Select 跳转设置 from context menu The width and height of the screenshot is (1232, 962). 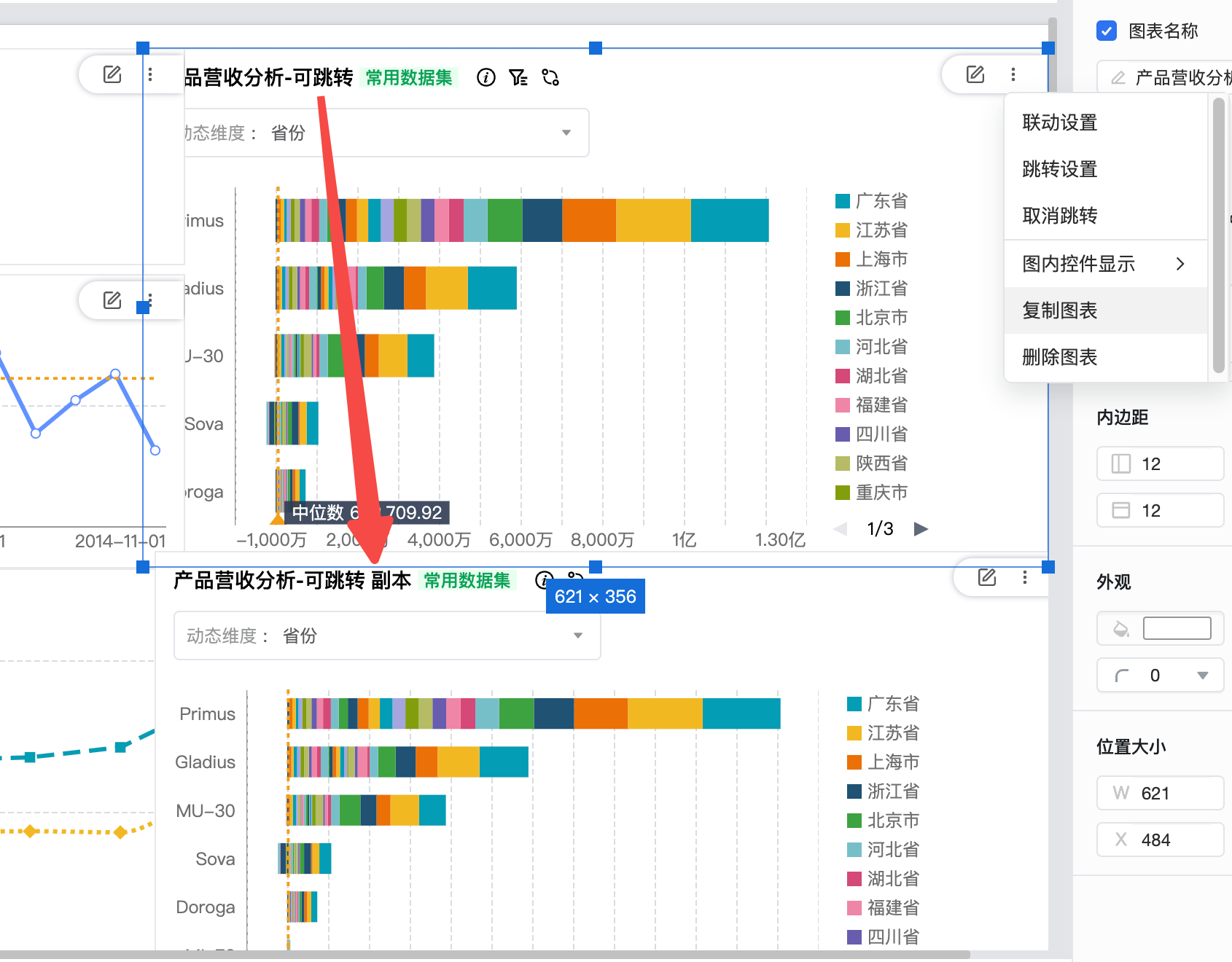point(1106,169)
